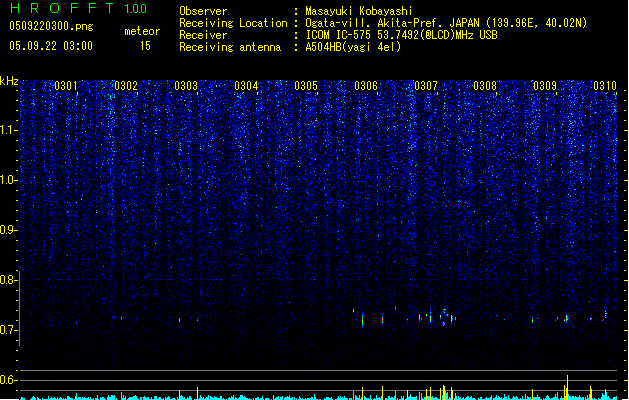Click the 0.7 kHz axis label
The image size is (629, 400).
point(8,330)
